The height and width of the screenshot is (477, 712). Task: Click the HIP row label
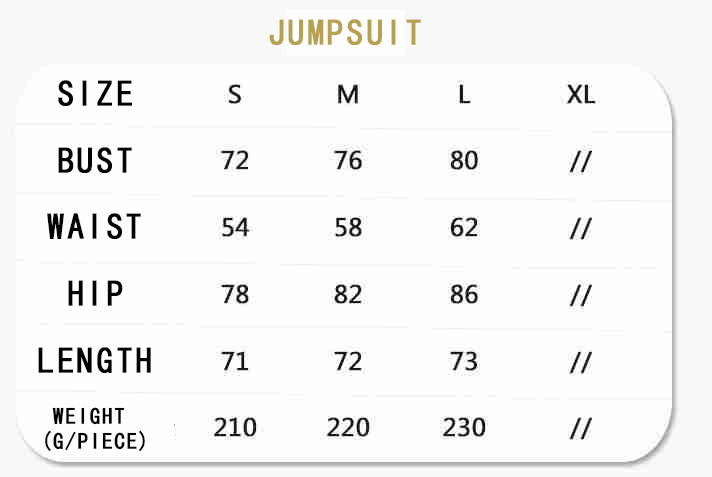[95, 294]
